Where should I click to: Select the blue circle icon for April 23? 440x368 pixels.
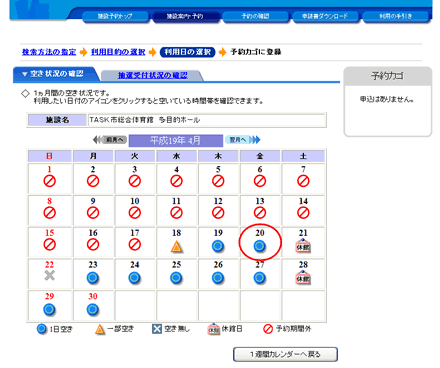point(93,278)
